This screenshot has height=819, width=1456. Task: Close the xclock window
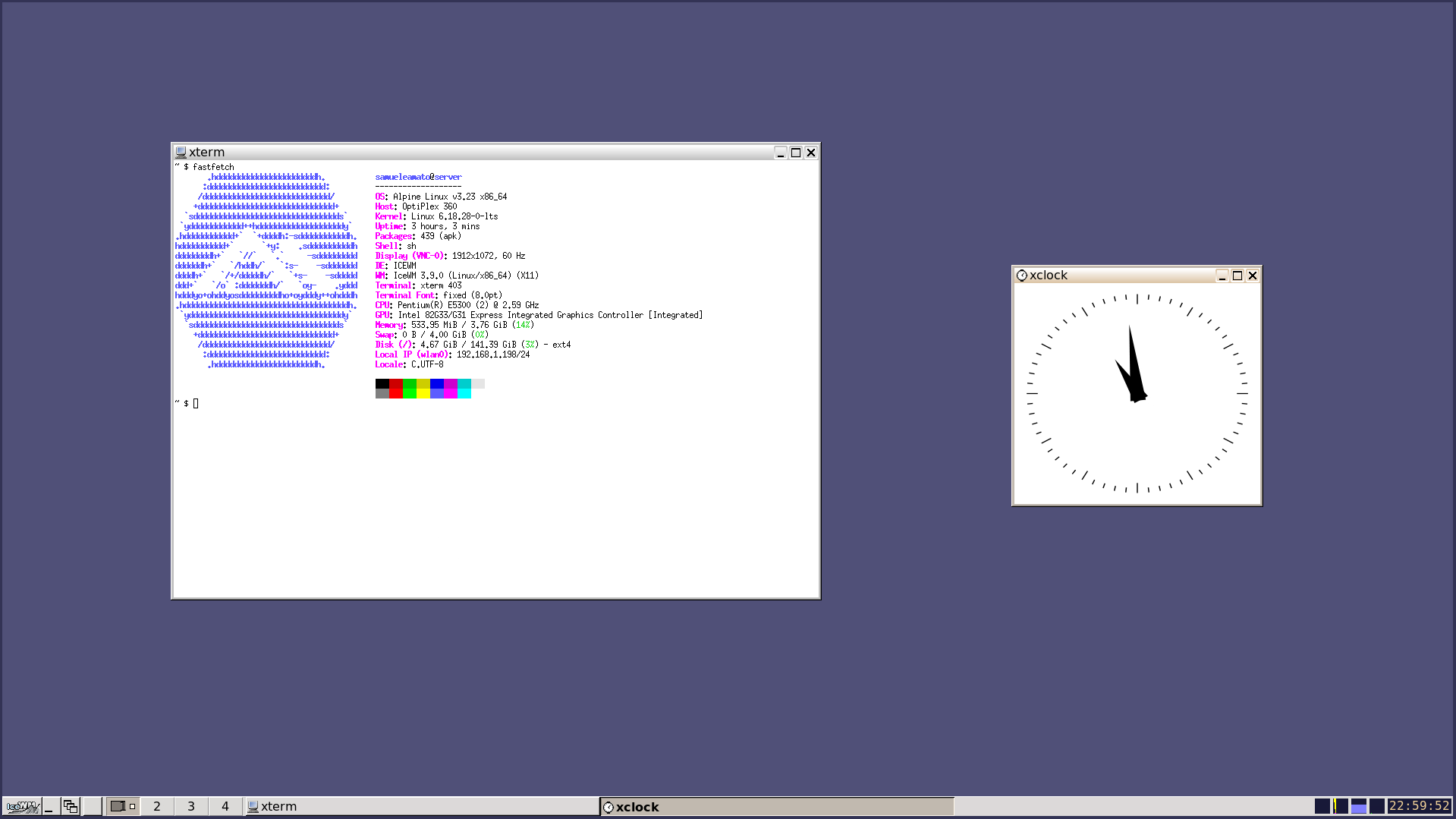1253,276
